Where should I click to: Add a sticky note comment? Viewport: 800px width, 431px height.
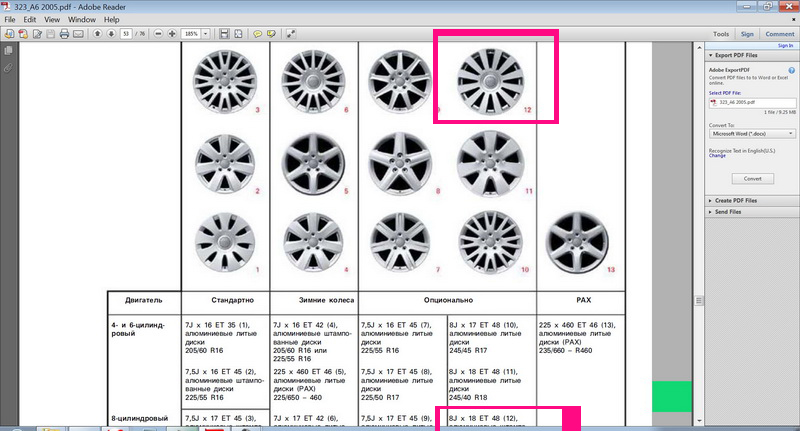click(257, 34)
